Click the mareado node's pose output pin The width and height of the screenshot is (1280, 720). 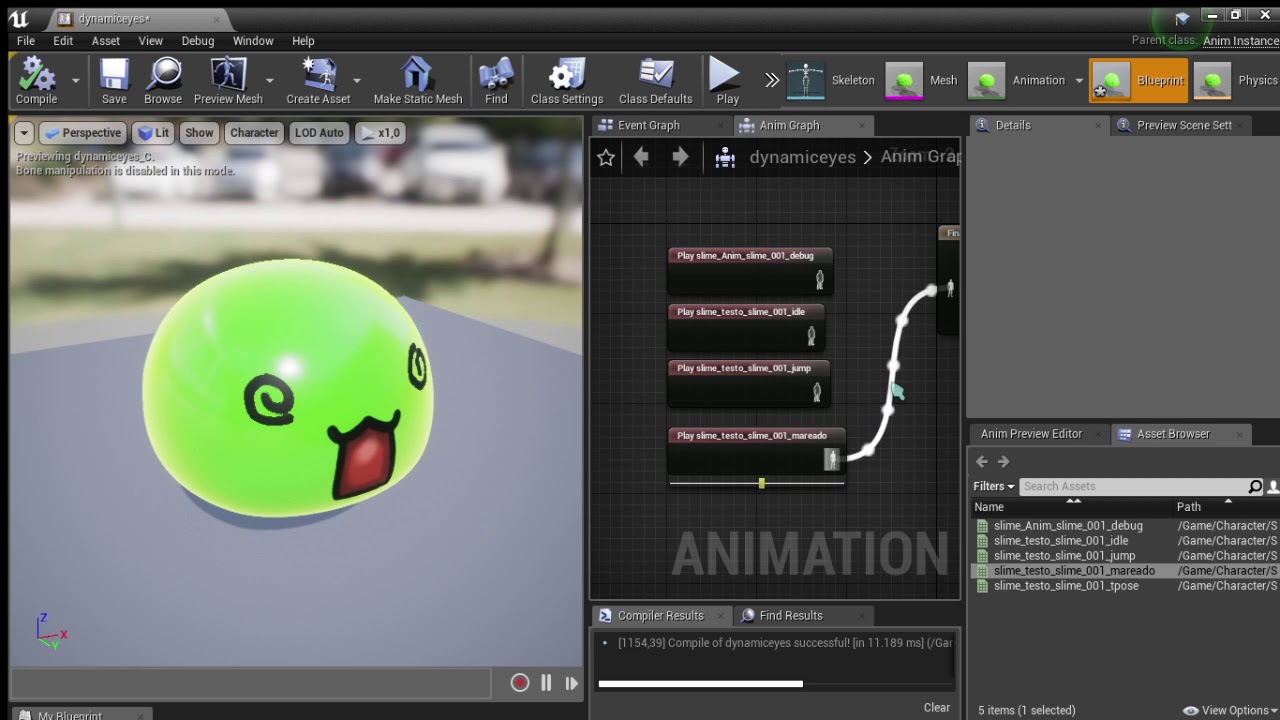(x=831, y=459)
